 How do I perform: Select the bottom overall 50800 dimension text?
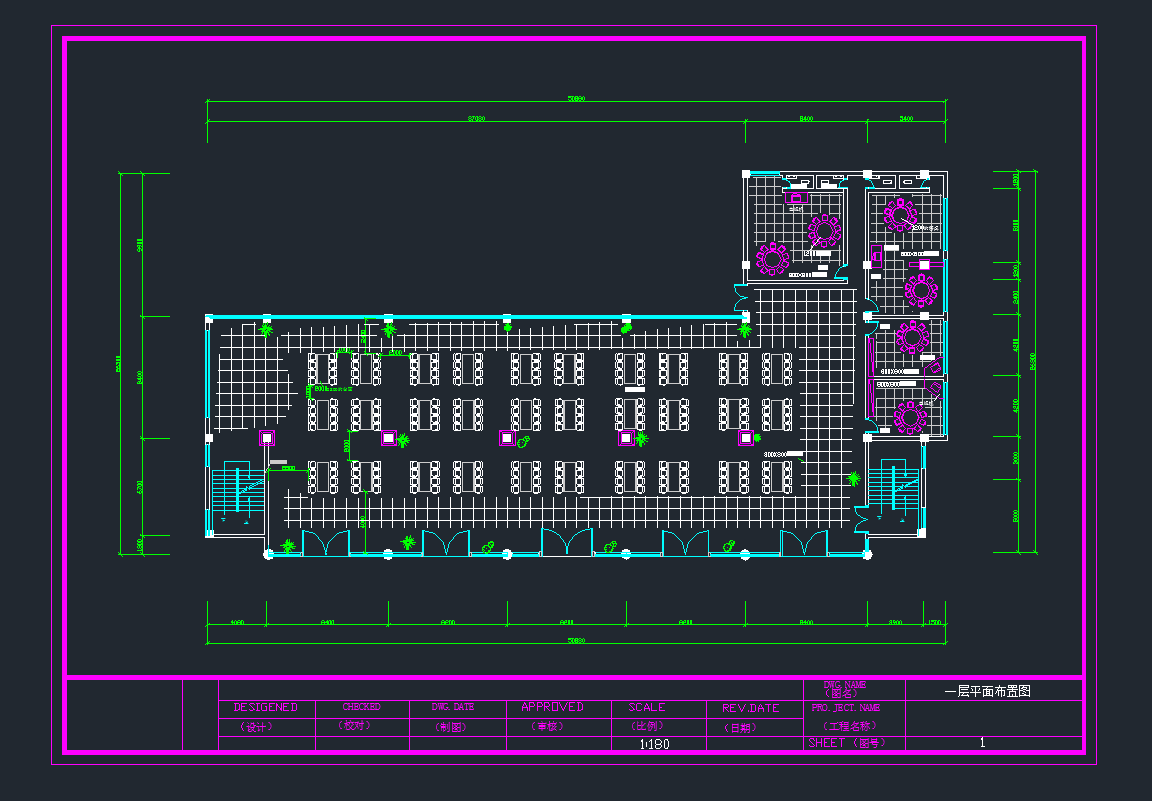click(x=576, y=640)
